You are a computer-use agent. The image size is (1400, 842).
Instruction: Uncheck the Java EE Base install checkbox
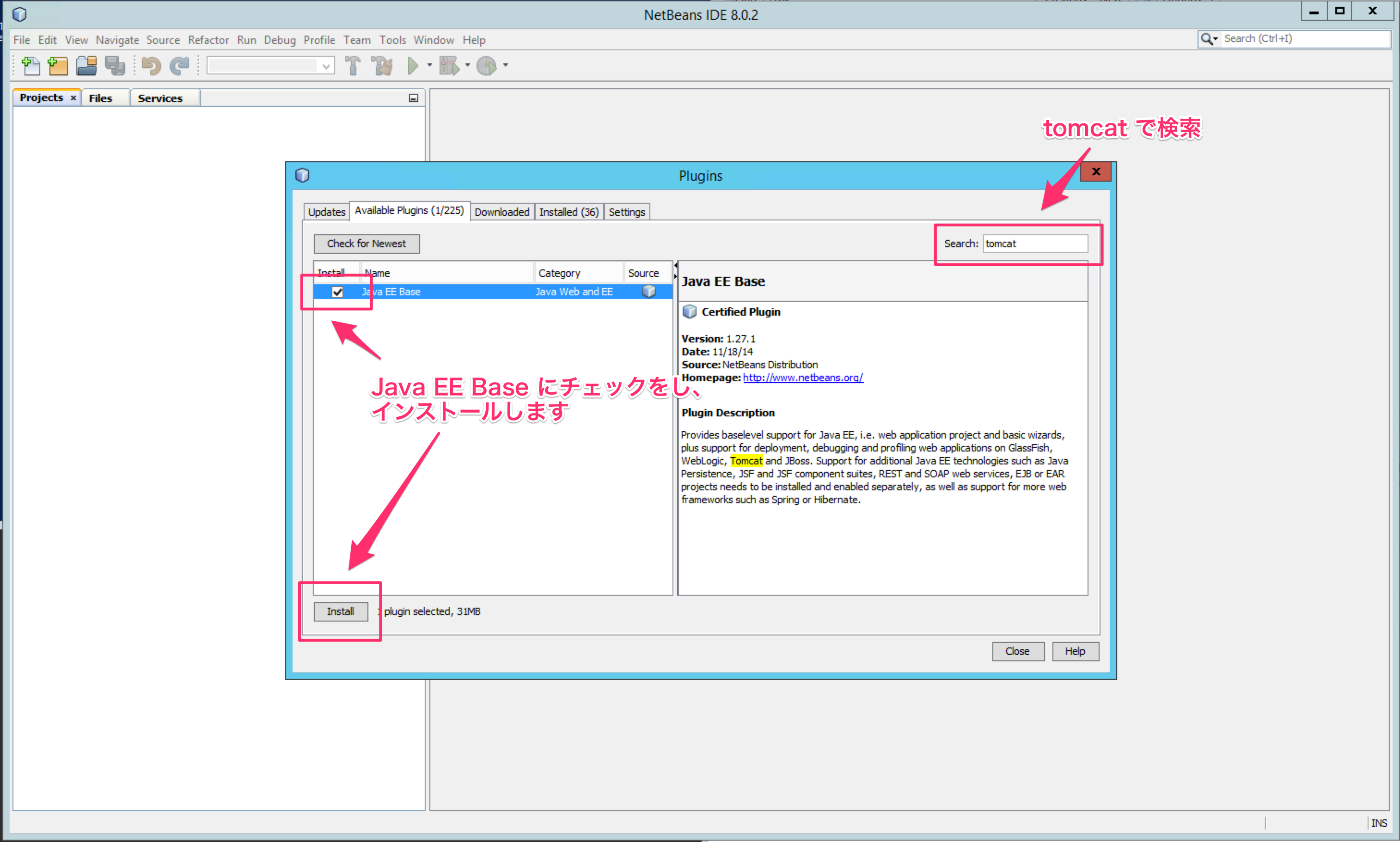[338, 292]
